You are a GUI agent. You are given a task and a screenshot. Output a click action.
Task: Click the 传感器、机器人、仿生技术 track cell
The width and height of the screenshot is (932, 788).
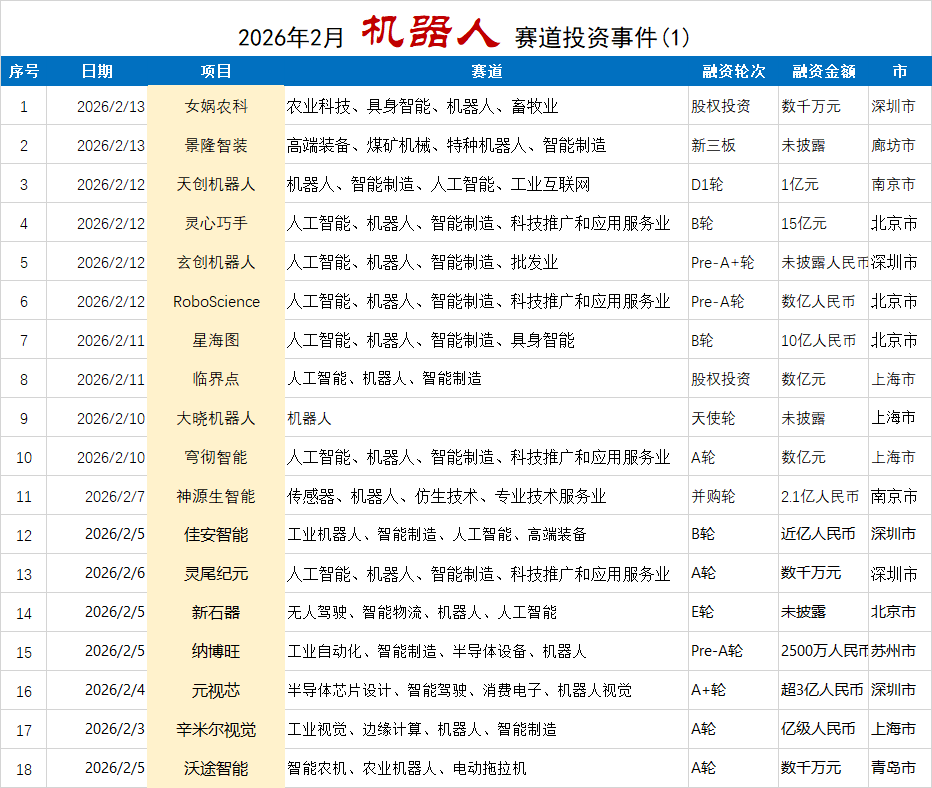click(486, 496)
